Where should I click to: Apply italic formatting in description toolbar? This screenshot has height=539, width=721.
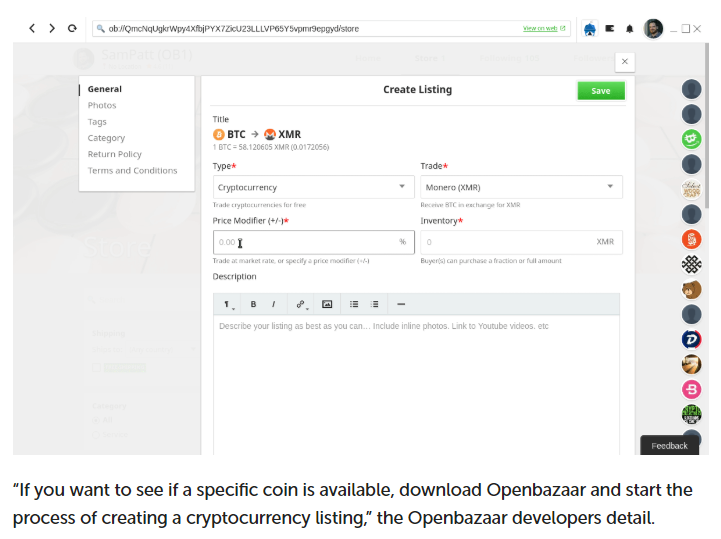coord(274,304)
